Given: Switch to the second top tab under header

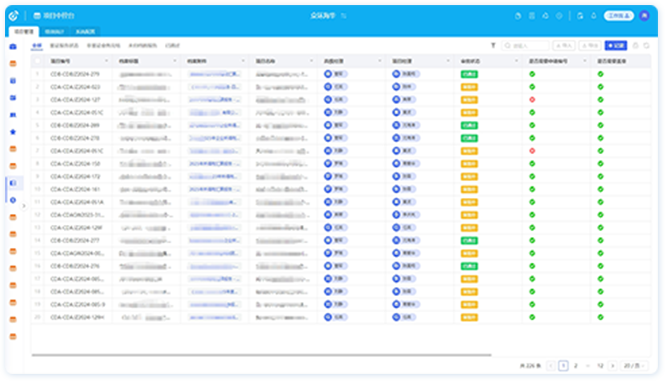Looking at the screenshot, I should click(x=54, y=31).
